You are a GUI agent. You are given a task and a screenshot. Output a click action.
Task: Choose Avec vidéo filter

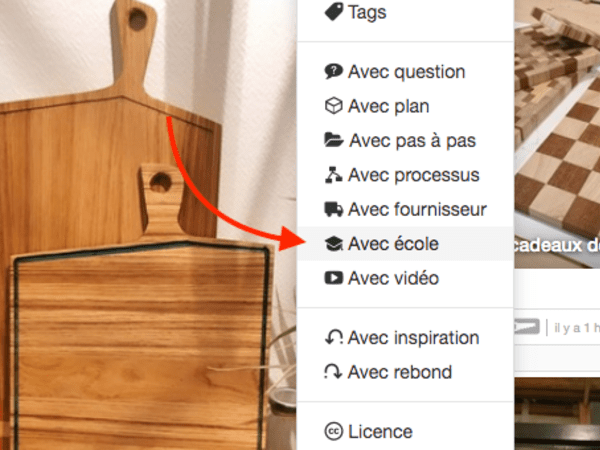406,278
